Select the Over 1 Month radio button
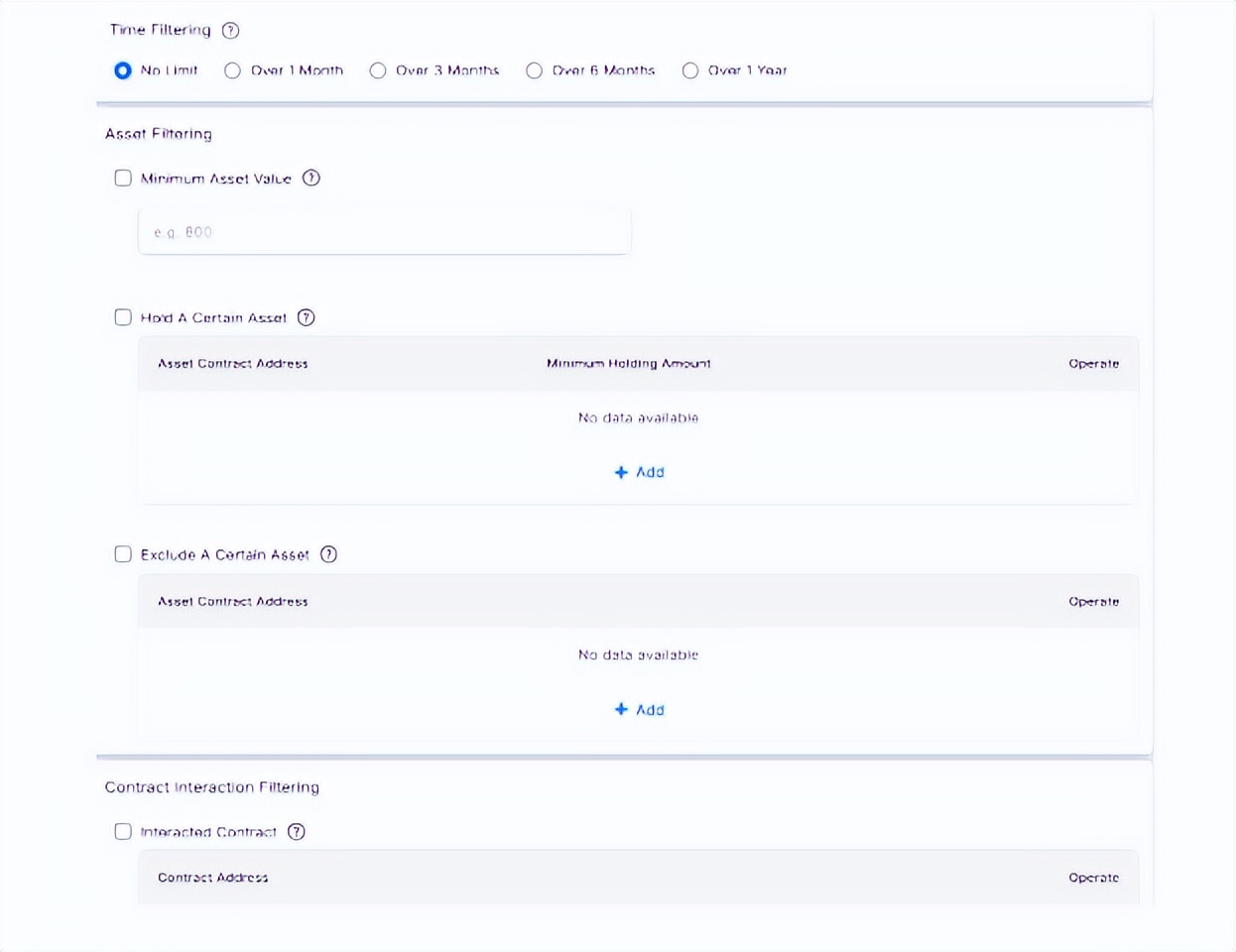The width and height of the screenshot is (1236, 952). point(232,70)
